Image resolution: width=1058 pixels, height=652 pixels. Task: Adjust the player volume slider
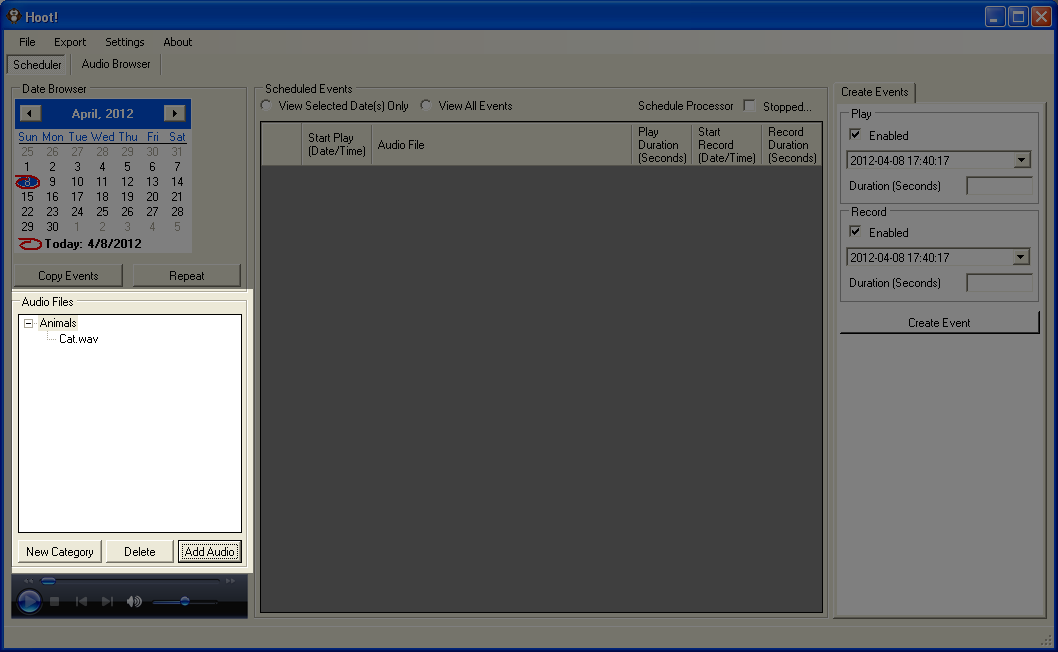(x=184, y=601)
